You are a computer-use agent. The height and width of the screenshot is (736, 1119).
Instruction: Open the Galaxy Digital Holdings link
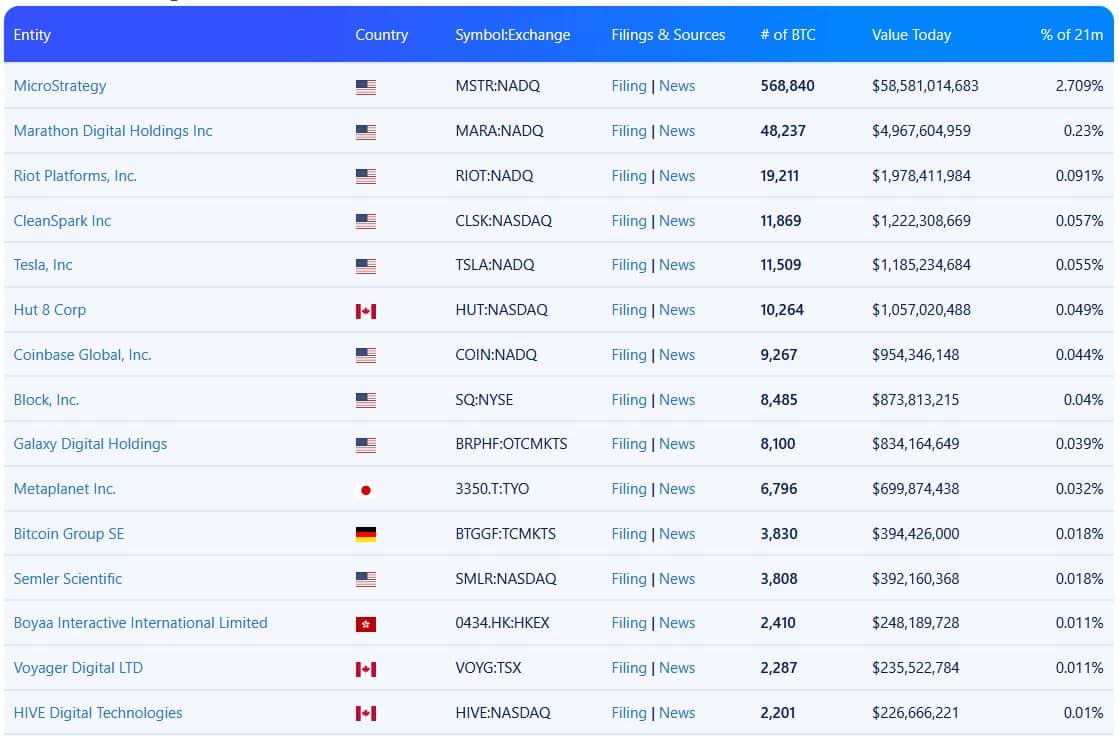pyautogui.click(x=90, y=444)
